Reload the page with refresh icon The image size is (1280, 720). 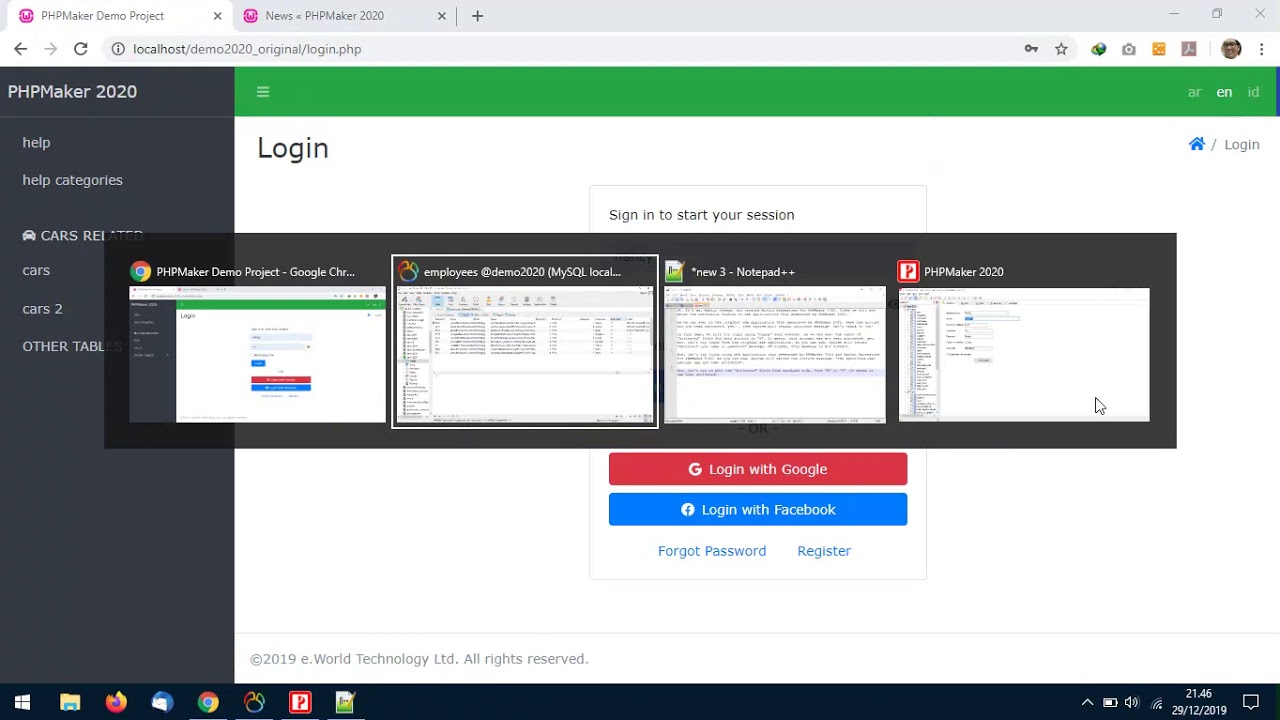point(81,49)
